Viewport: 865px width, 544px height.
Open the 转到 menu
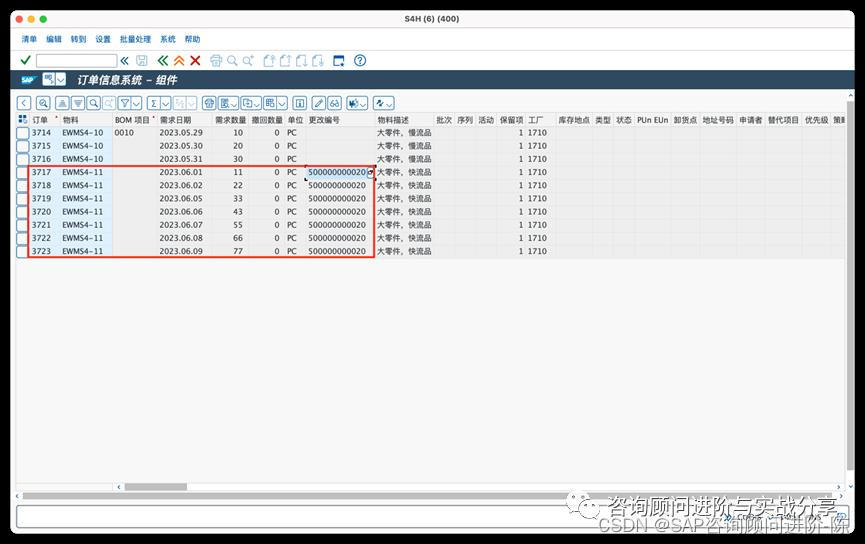pos(78,39)
